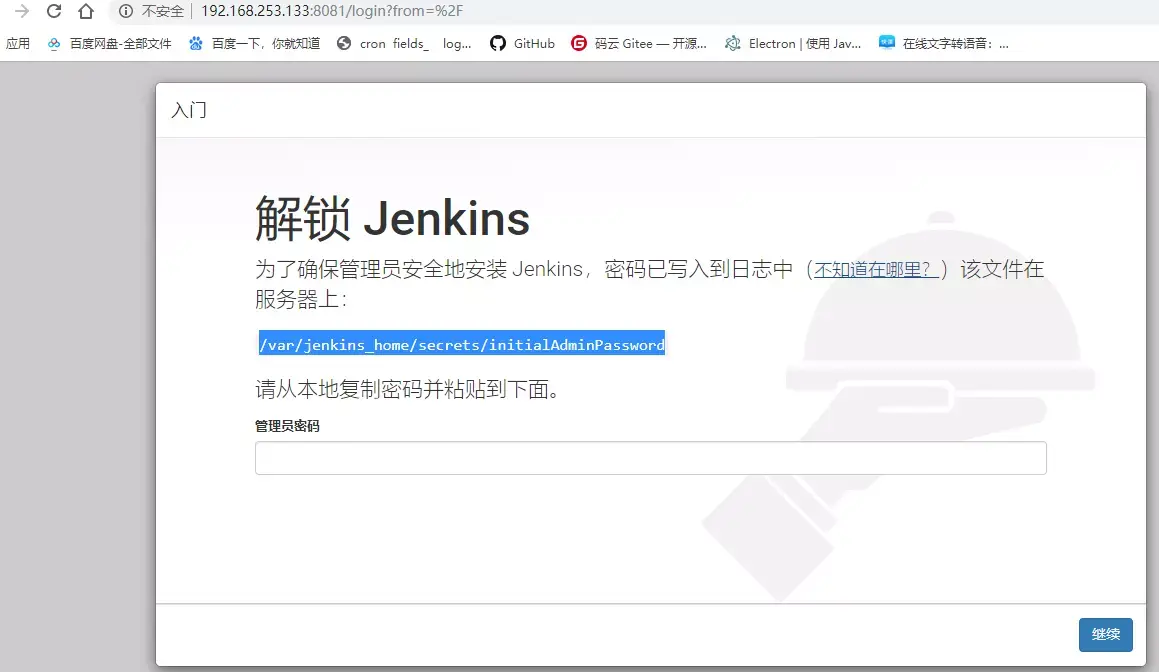This screenshot has width=1159, height=672.
Task: Open 百度一下，你就知道 bookmark
Action: click(254, 44)
